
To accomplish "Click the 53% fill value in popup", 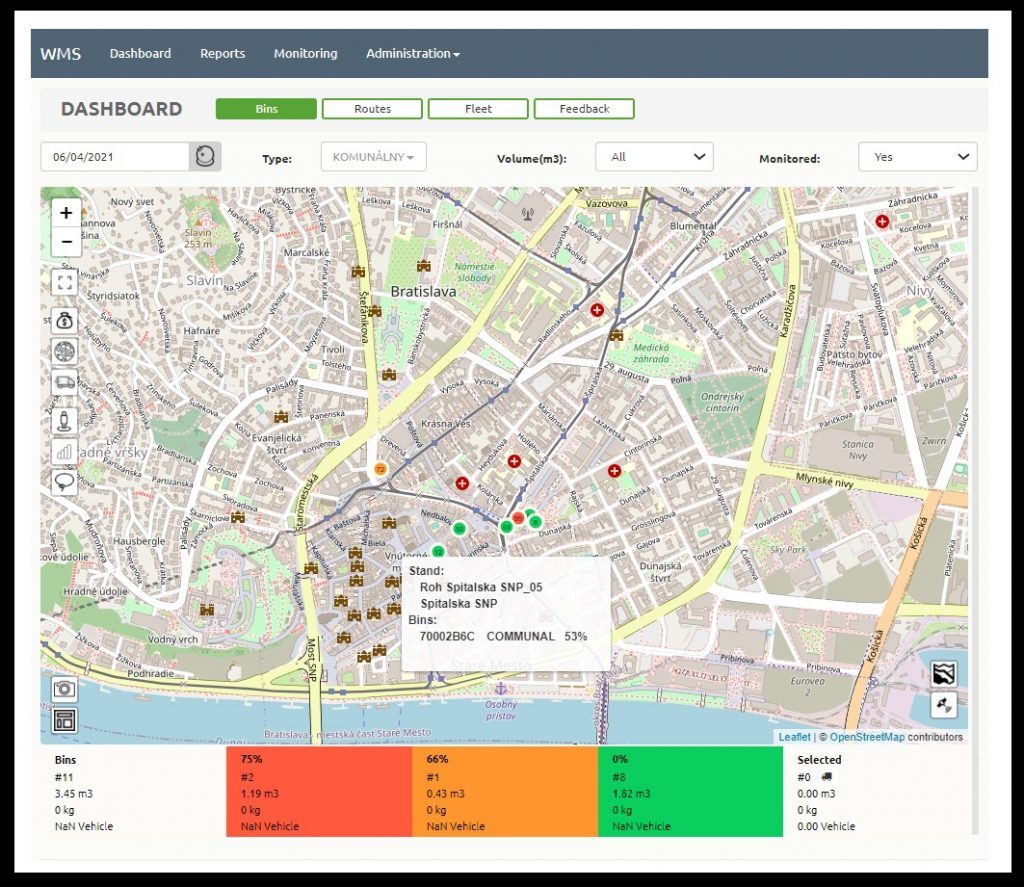I will 575,636.
